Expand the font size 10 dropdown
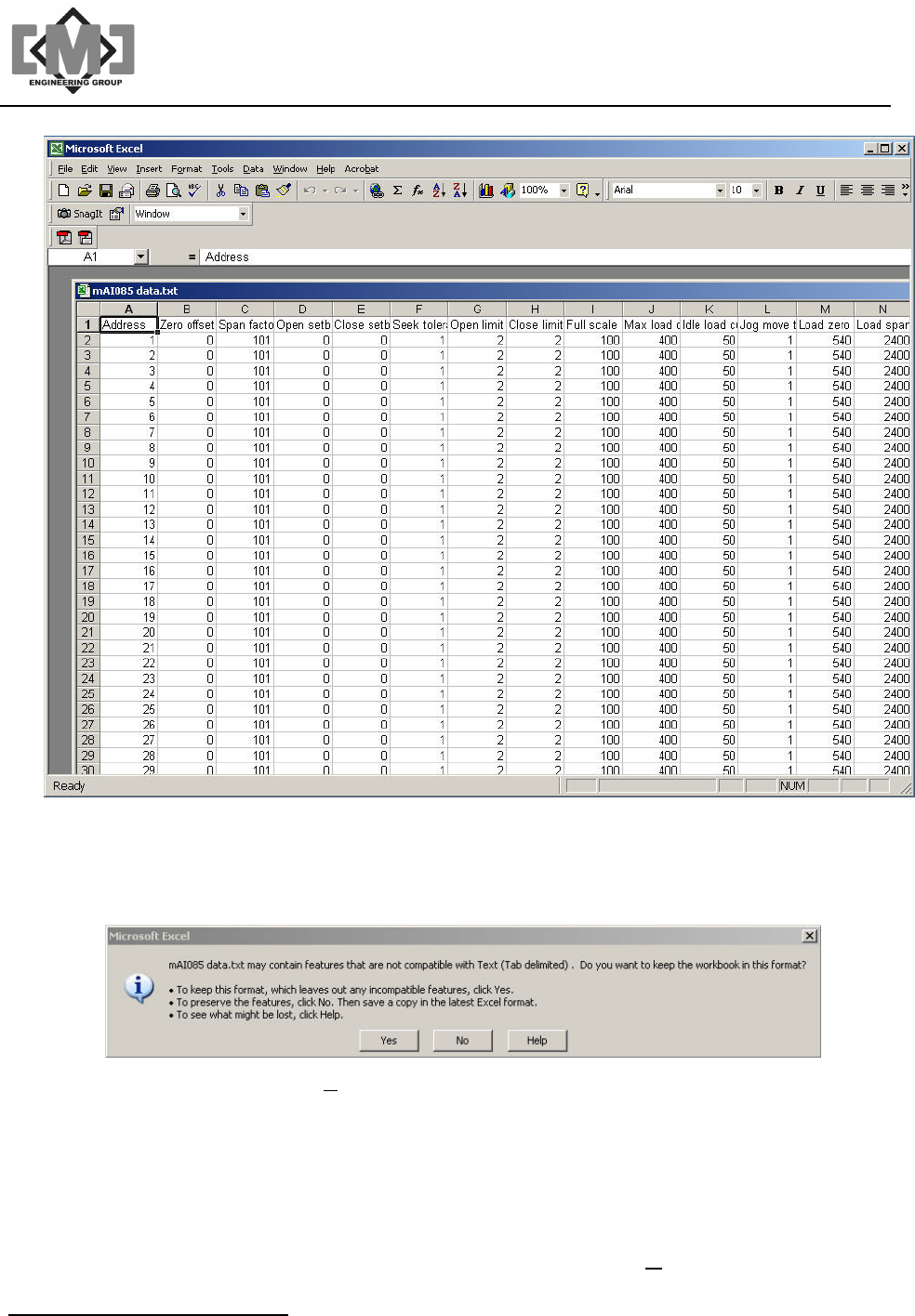This screenshot has height=1316, width=915. pos(756,191)
